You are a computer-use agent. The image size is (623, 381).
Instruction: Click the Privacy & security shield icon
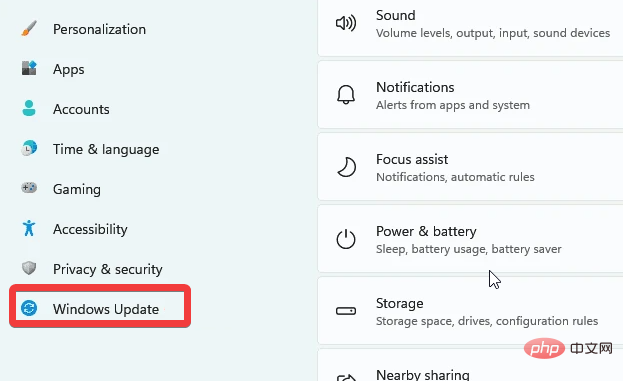pos(29,268)
